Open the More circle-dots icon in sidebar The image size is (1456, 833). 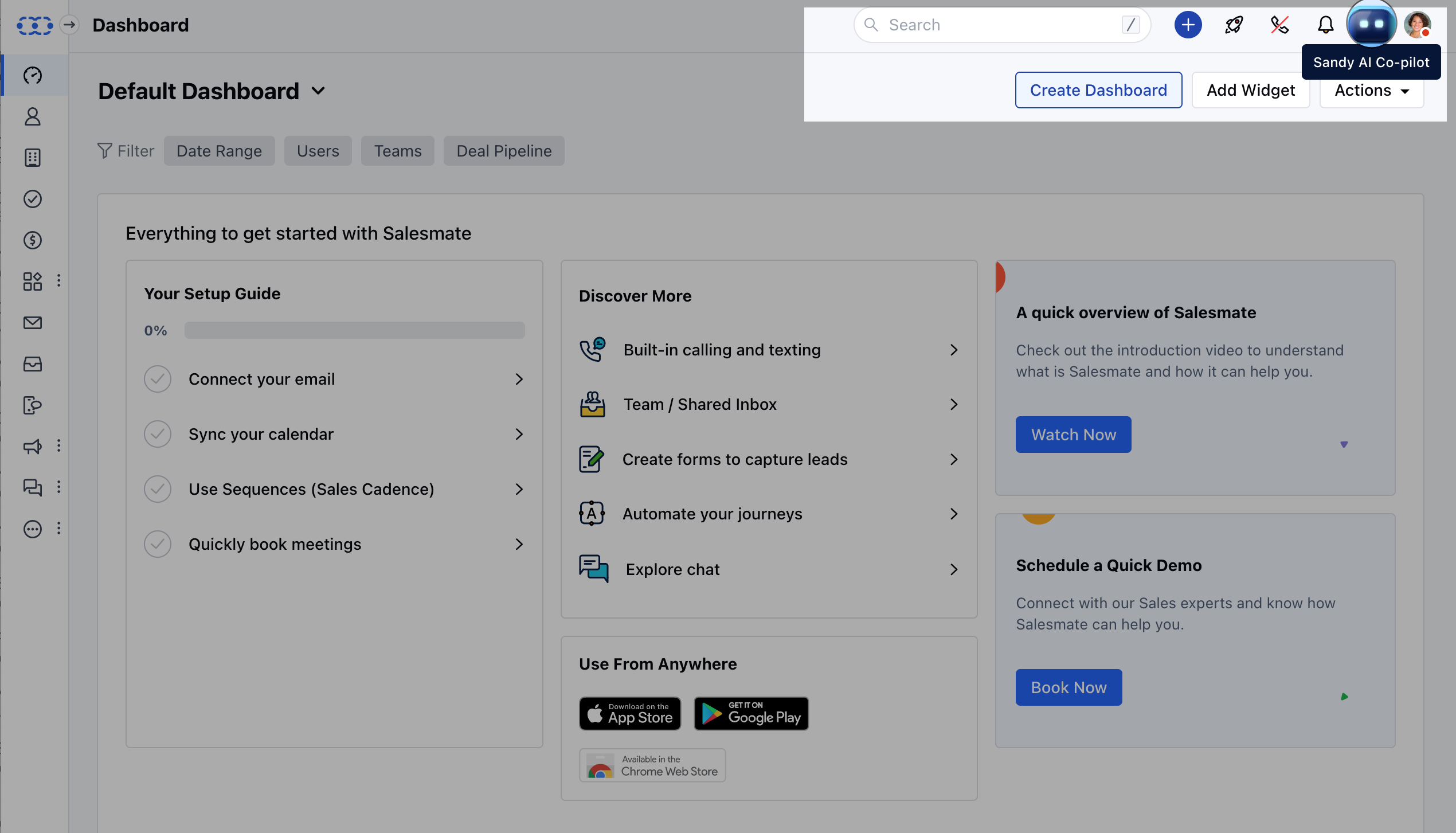(33, 529)
